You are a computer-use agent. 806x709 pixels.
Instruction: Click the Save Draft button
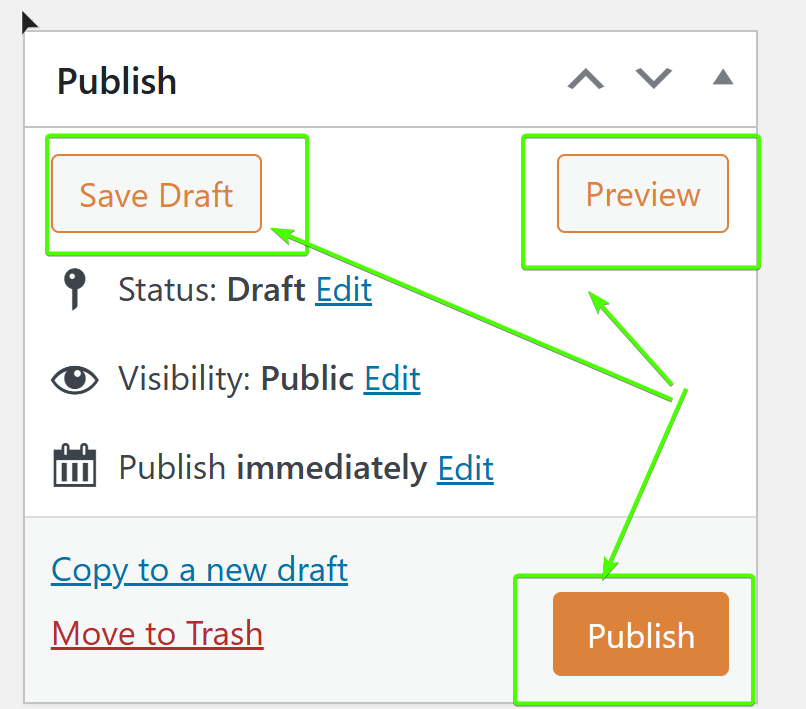coord(156,194)
